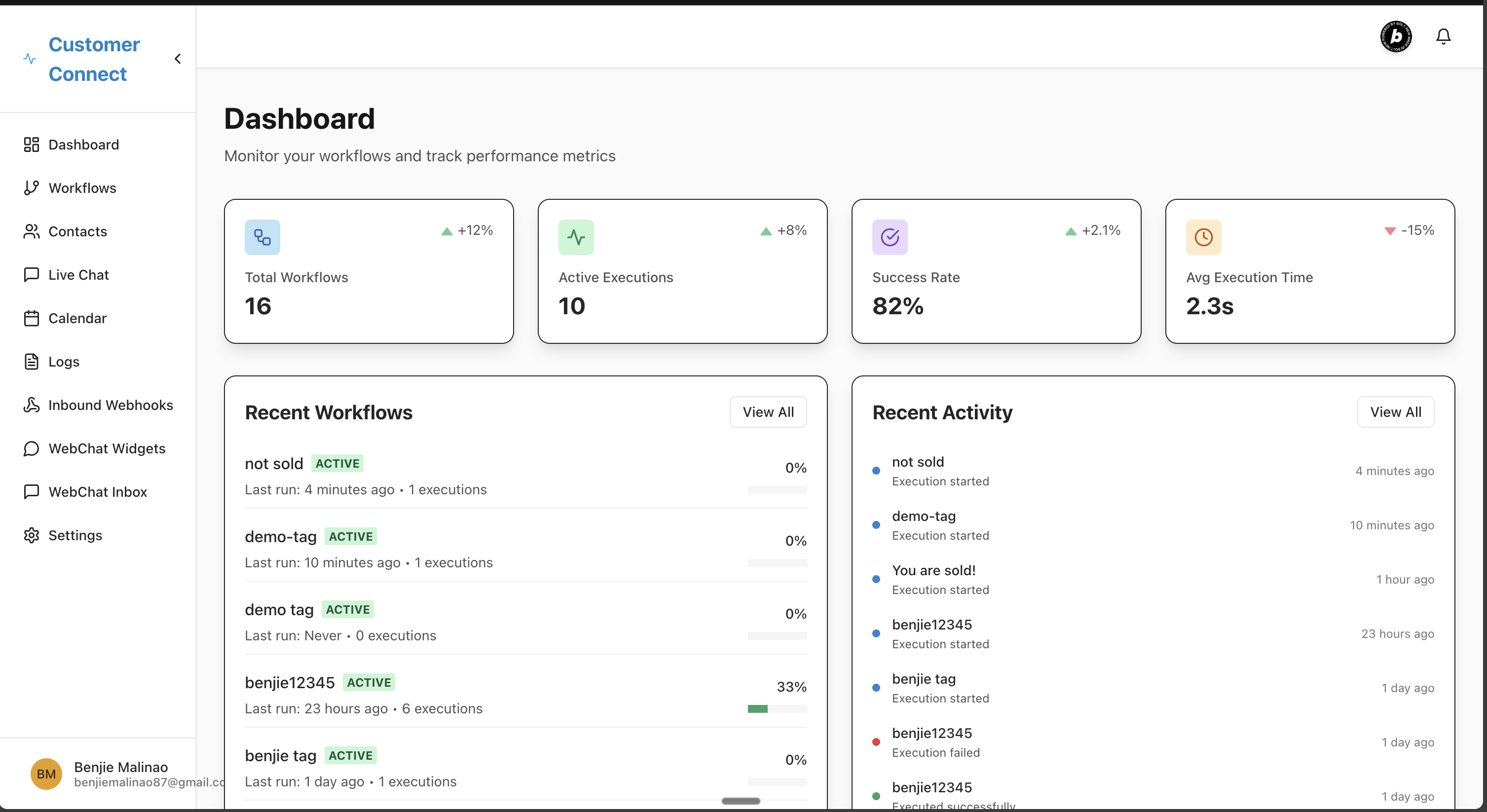Image resolution: width=1487 pixels, height=812 pixels.
Task: Open Workflows in the sidebar
Action: click(82, 188)
